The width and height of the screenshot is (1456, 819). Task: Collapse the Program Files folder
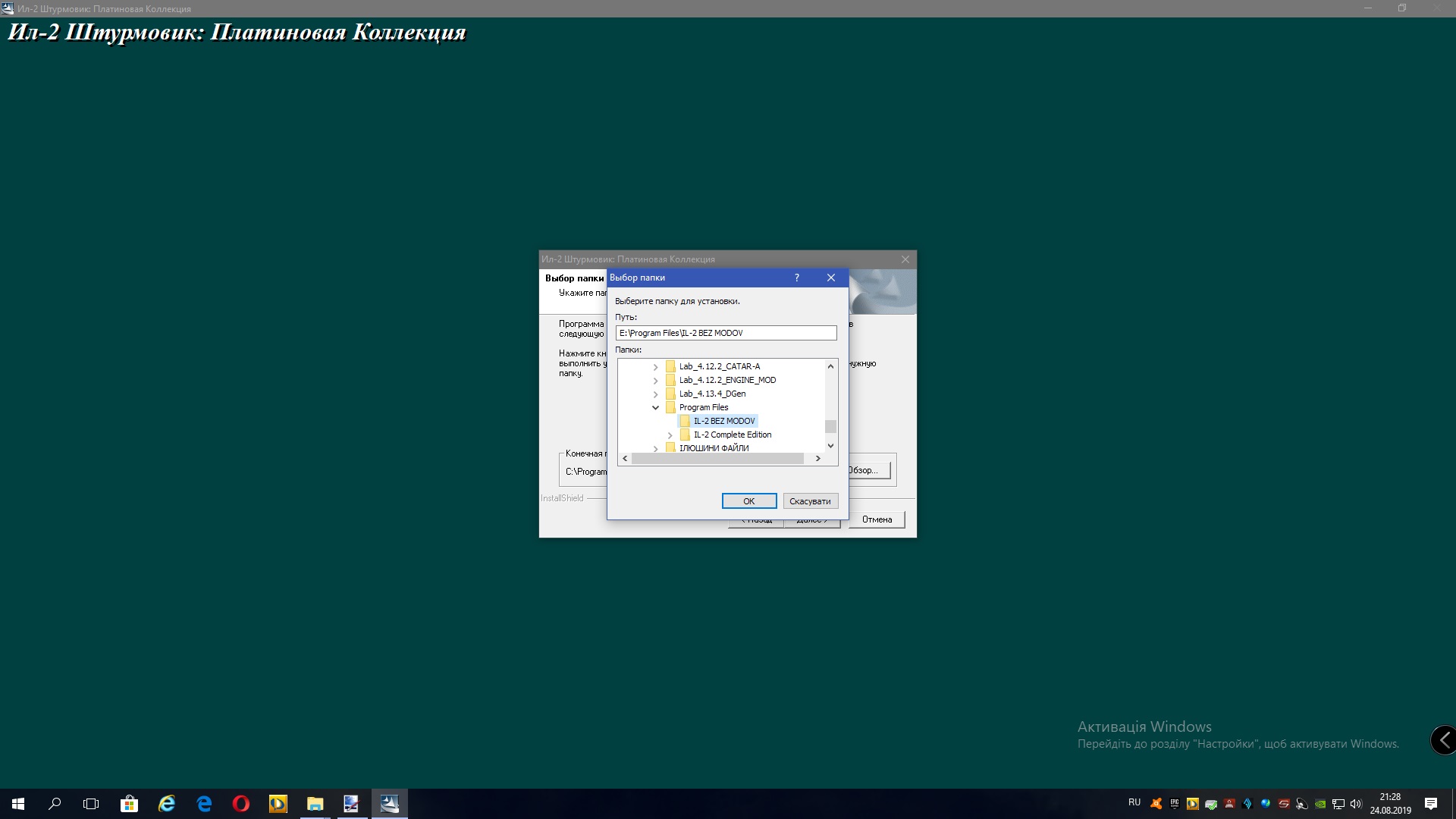656,408
